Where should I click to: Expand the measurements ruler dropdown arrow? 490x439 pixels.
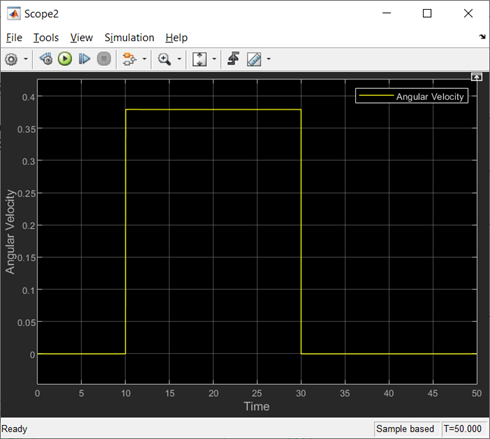pos(269,59)
